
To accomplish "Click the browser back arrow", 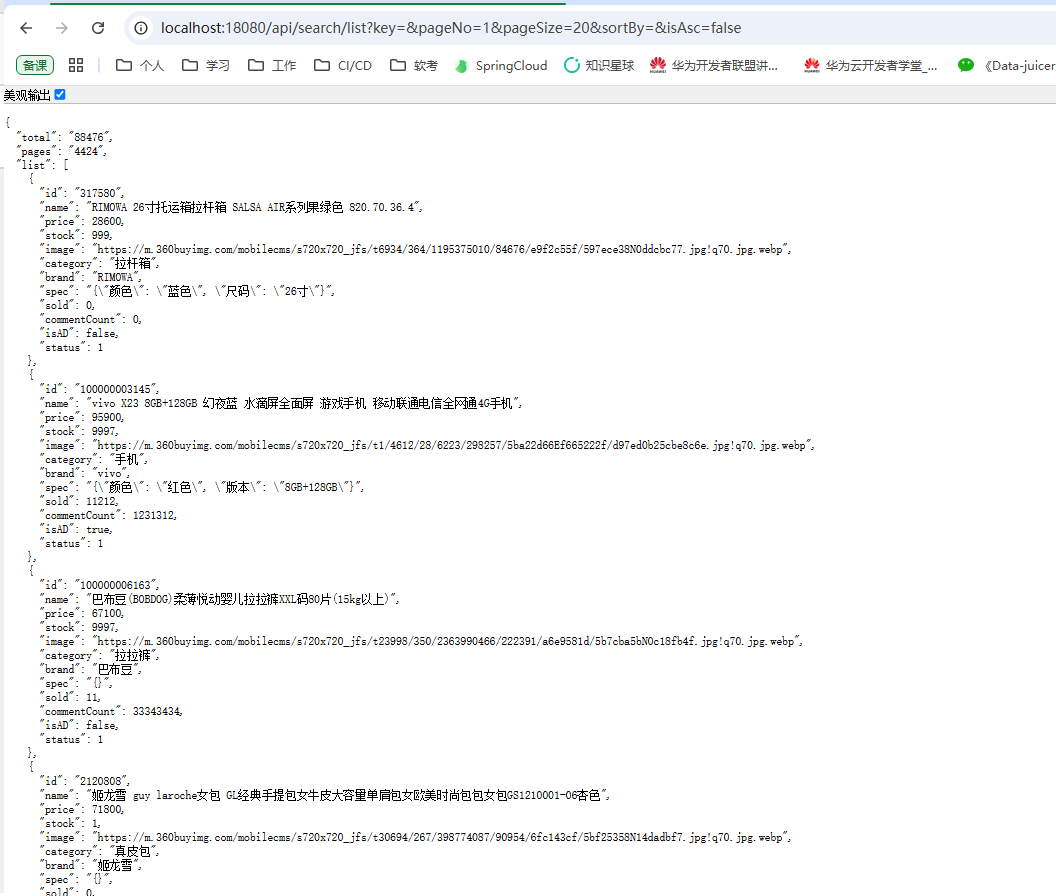I will pyautogui.click(x=26, y=28).
